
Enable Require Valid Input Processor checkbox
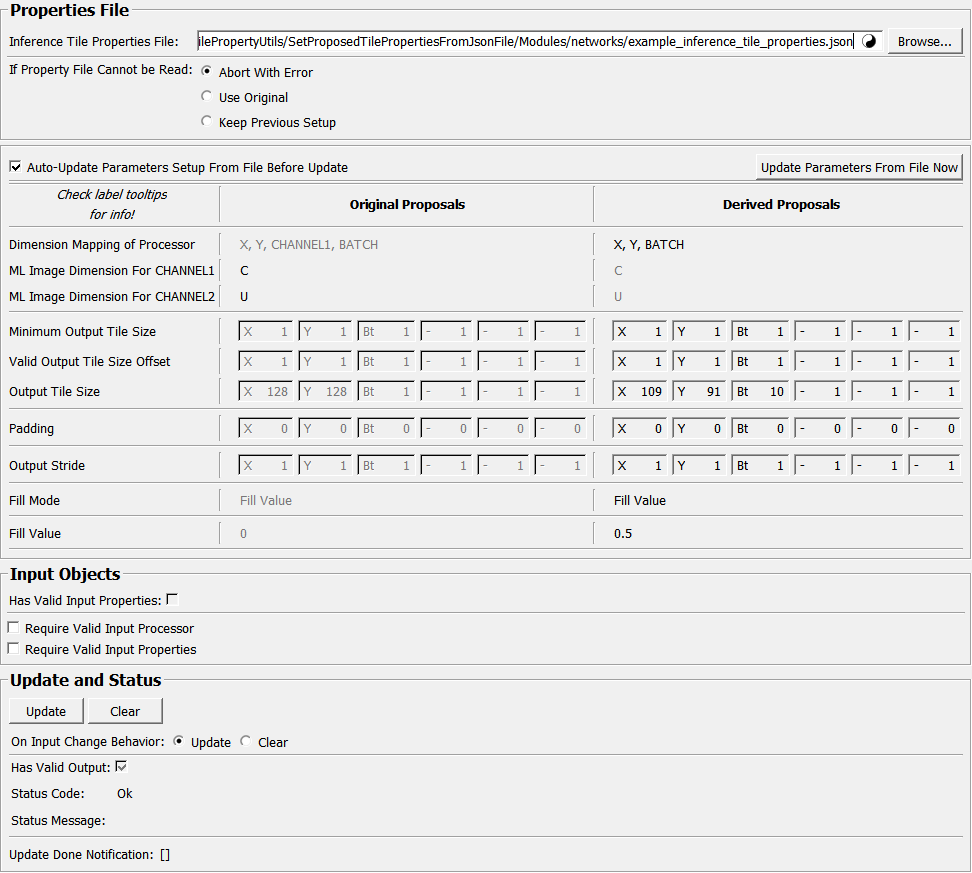tap(14, 628)
